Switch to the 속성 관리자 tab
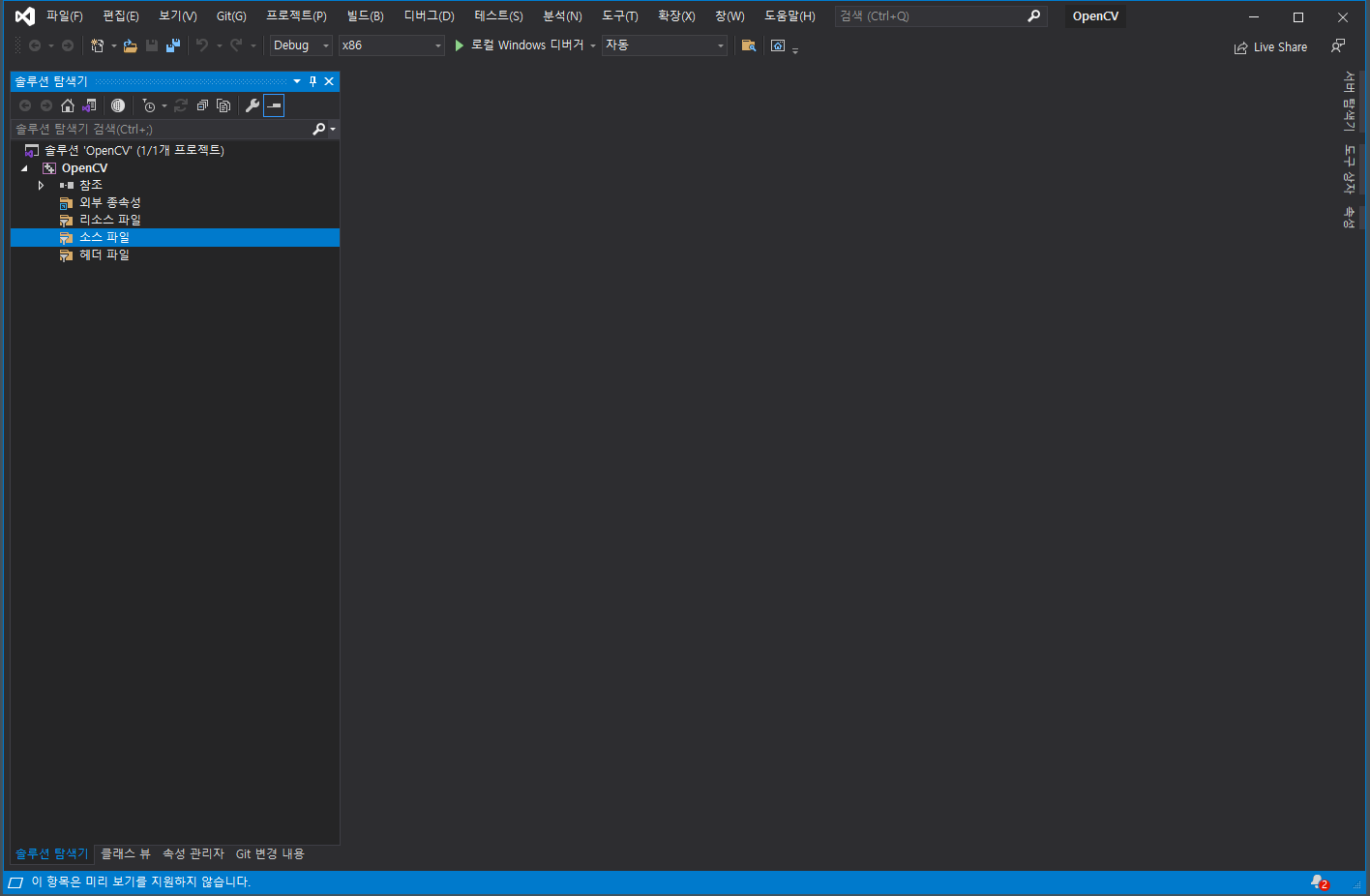 click(x=194, y=853)
